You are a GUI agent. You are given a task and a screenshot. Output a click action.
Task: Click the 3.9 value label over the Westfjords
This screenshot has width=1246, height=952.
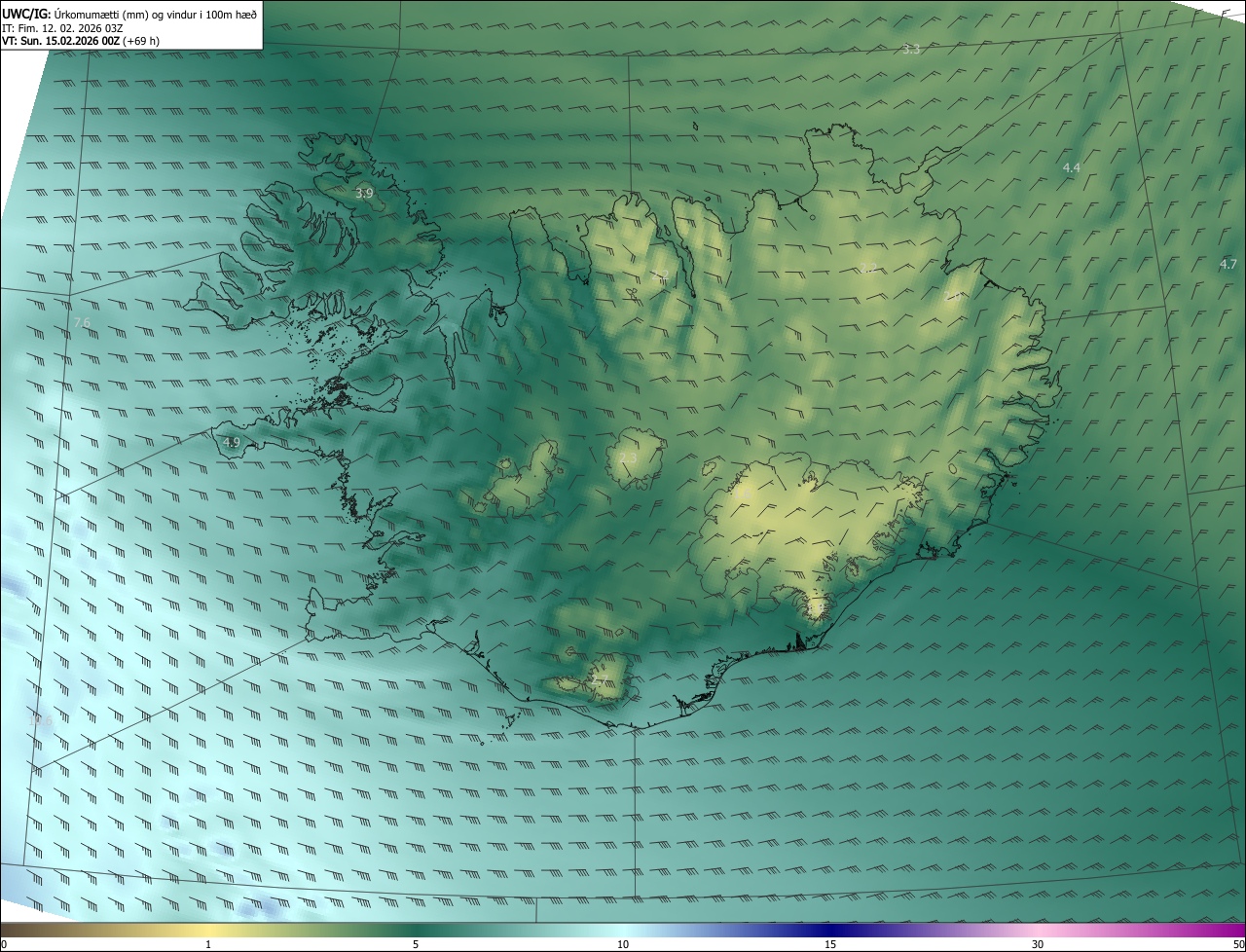click(364, 194)
